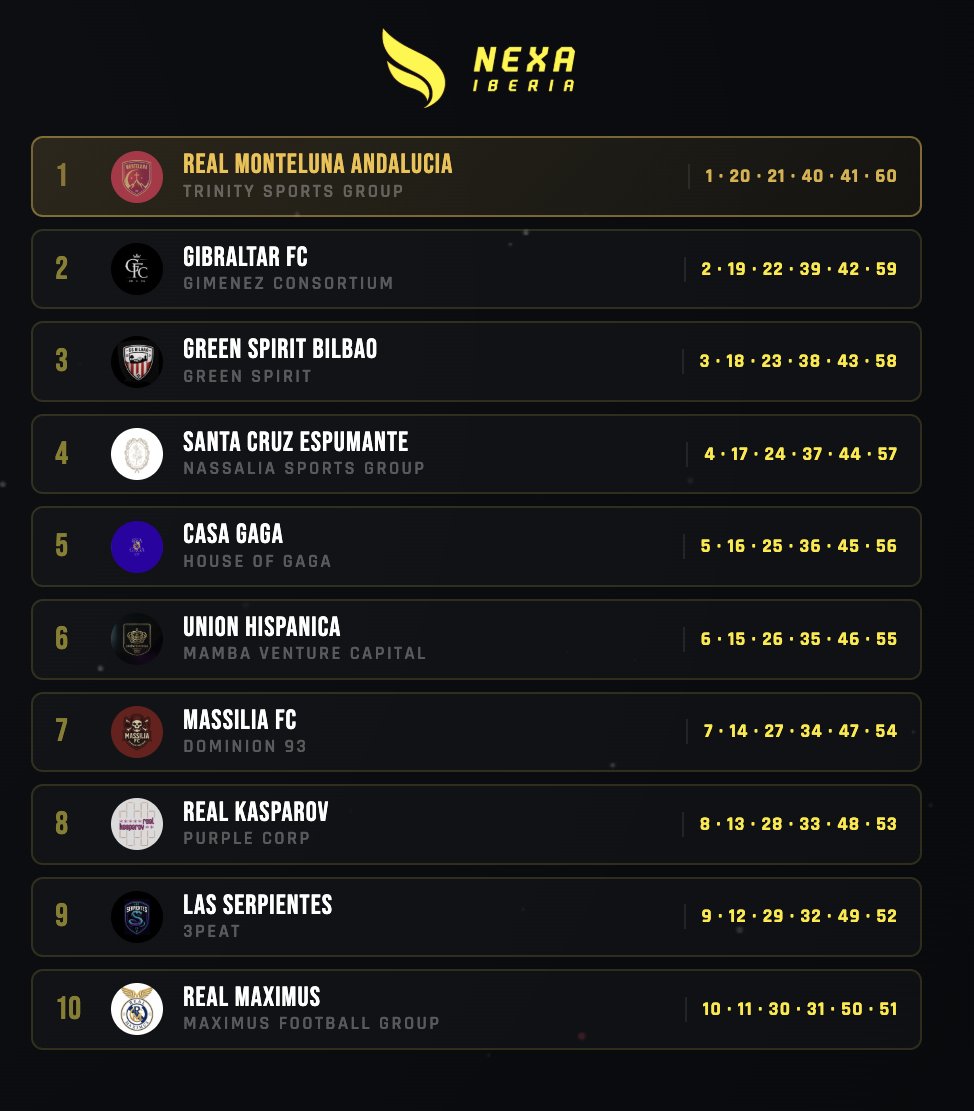Click Mamba Venture Capital owner text
The height and width of the screenshot is (1111, 974).
coord(305,653)
